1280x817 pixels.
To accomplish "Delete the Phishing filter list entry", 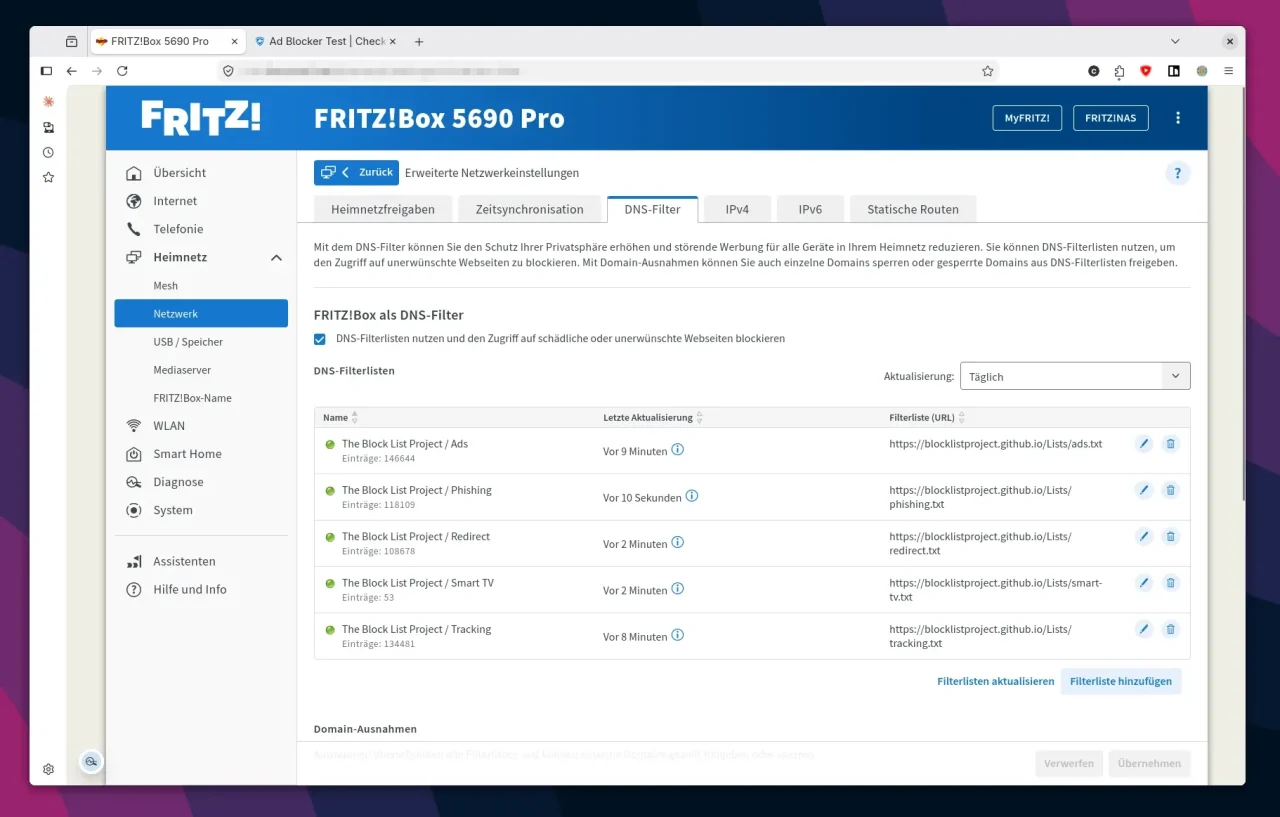I will pyautogui.click(x=1170, y=490).
